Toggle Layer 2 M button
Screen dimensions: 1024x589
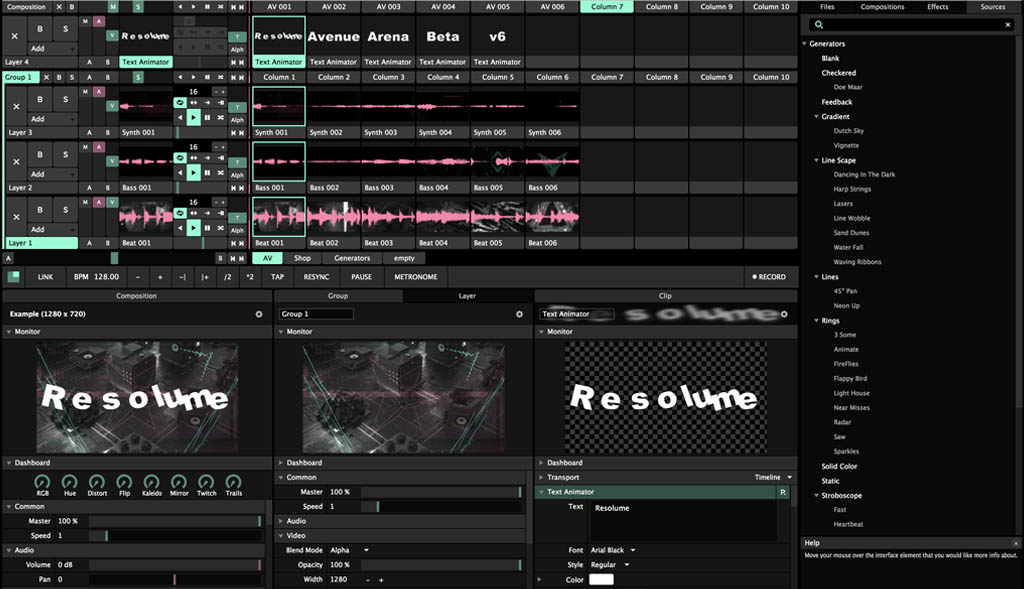[x=86, y=147]
